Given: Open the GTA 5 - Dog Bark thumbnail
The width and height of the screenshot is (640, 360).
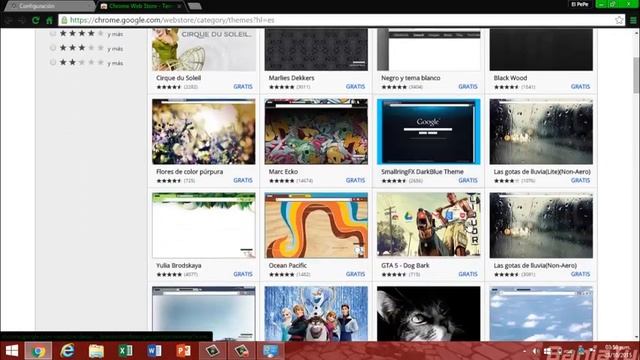Looking at the screenshot, I should 429,225.
